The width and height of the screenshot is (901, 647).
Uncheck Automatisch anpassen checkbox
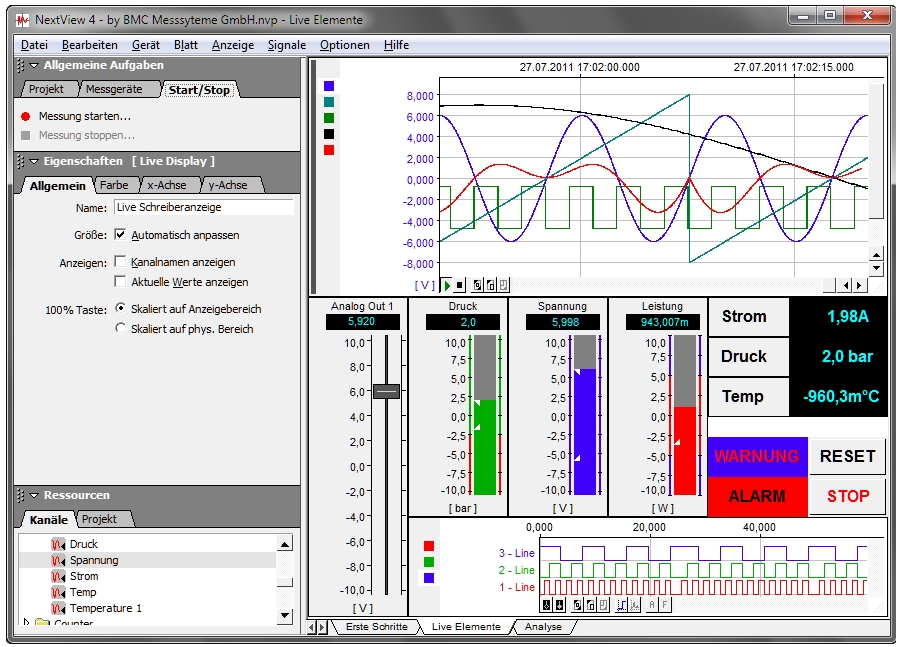(121, 235)
